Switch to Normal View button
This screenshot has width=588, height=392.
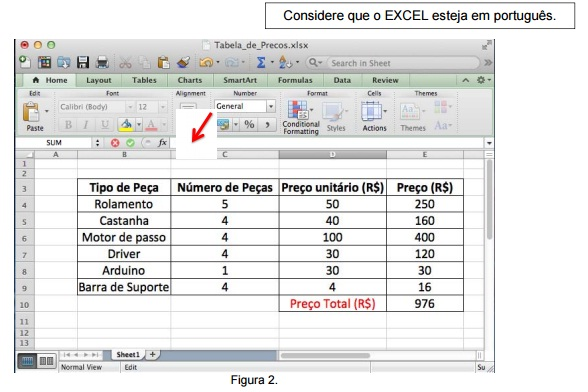[27, 361]
